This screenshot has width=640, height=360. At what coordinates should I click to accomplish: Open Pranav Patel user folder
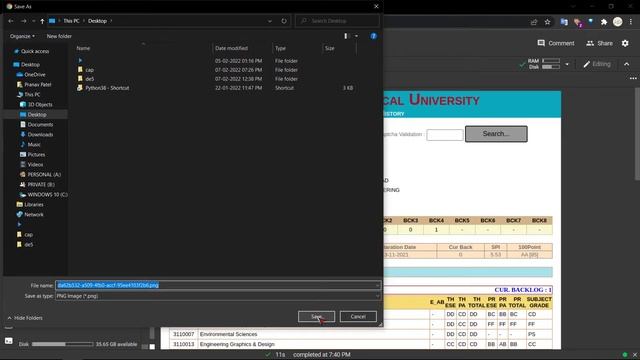click(38, 84)
